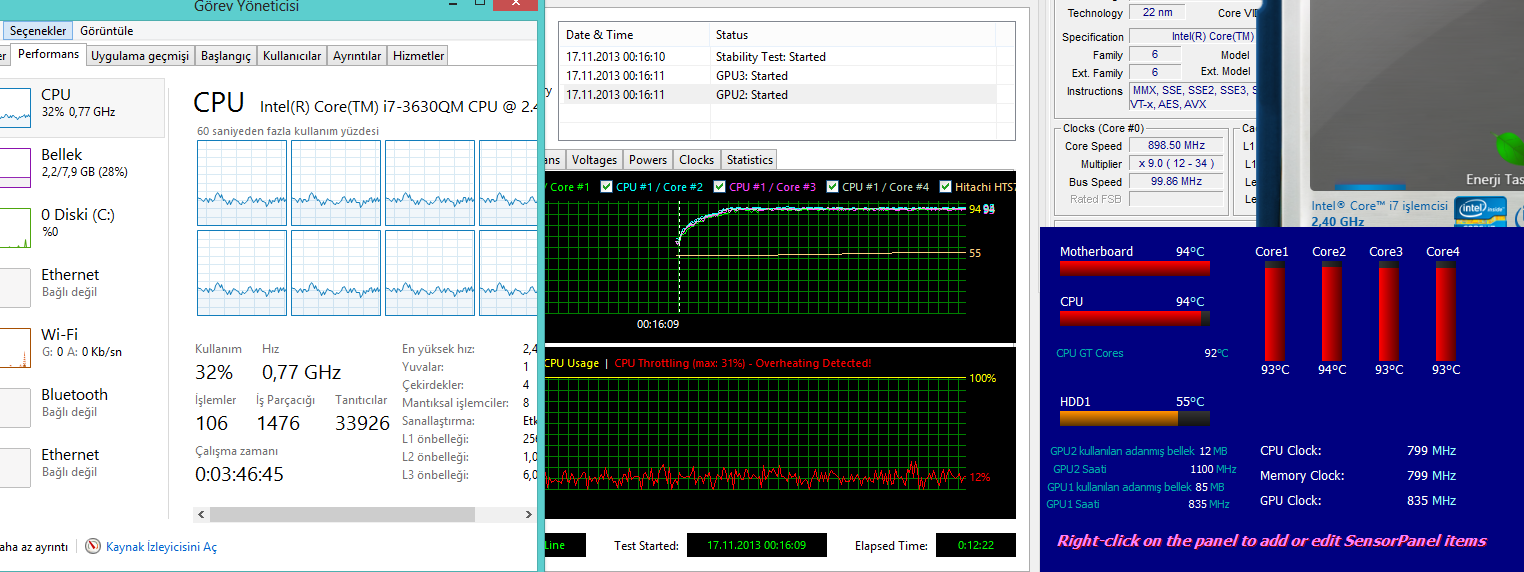1524x572 pixels.
Task: Click the Instructions field in CPU-Z
Action: [1191, 97]
